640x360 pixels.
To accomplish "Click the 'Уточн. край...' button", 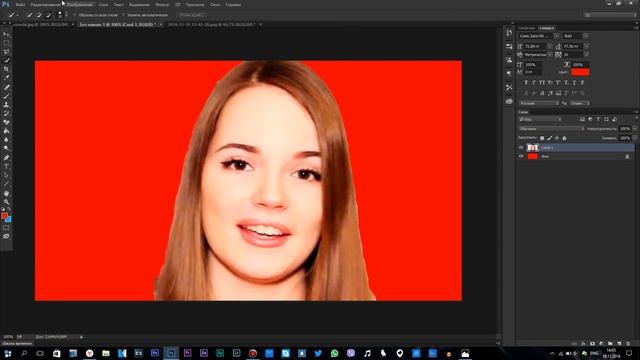I will coord(191,15).
